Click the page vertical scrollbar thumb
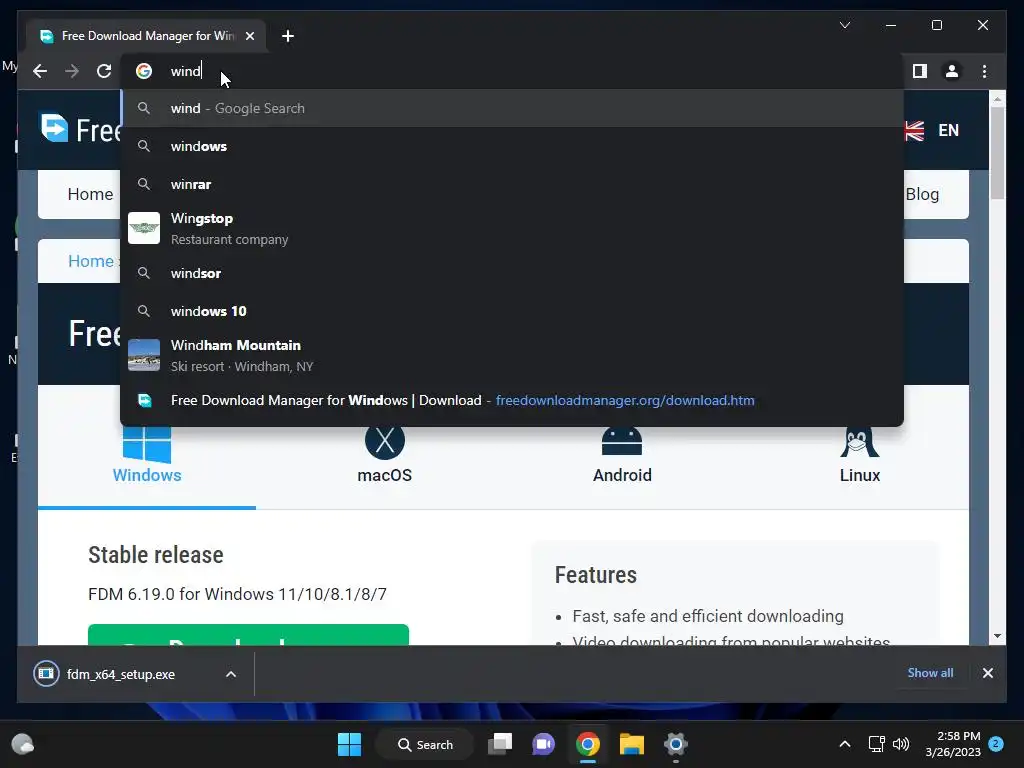This screenshot has height=768, width=1024. click(x=997, y=152)
